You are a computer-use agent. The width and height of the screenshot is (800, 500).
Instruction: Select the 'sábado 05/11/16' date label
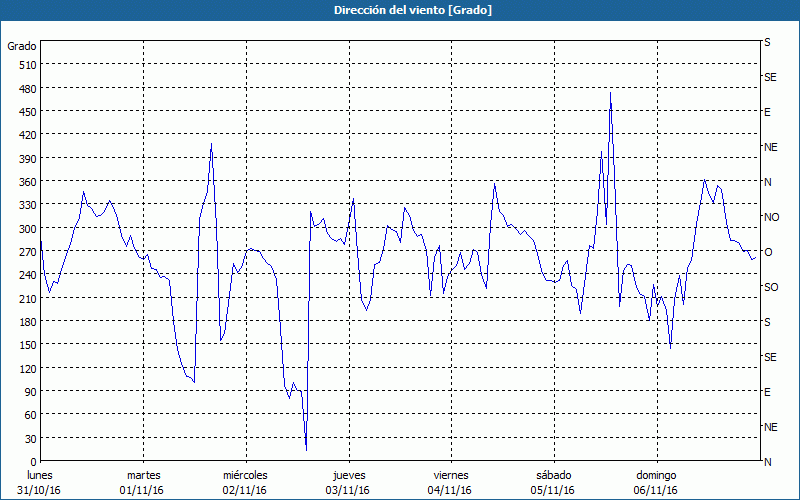pyautogui.click(x=553, y=482)
